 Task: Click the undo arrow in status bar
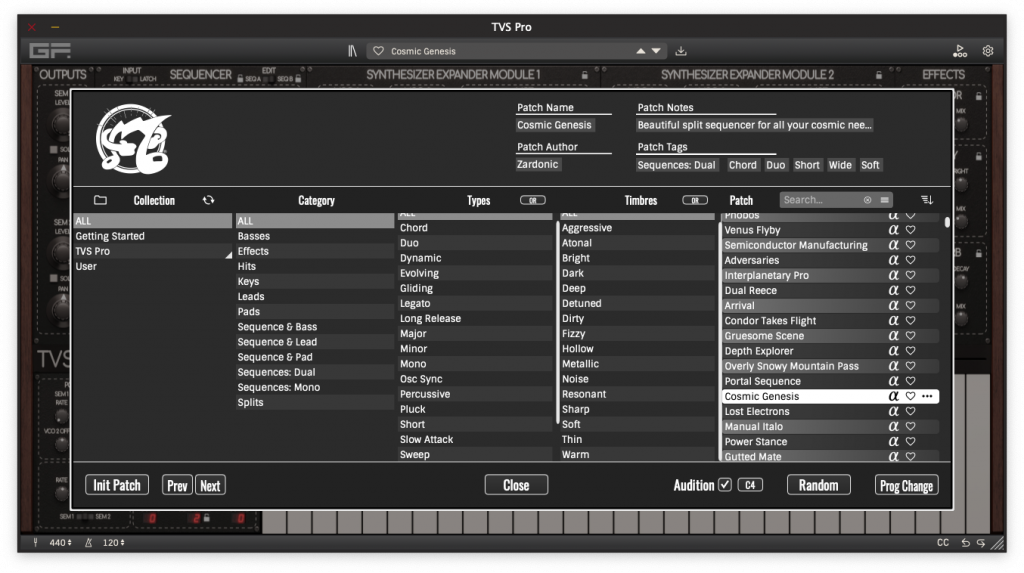click(965, 542)
